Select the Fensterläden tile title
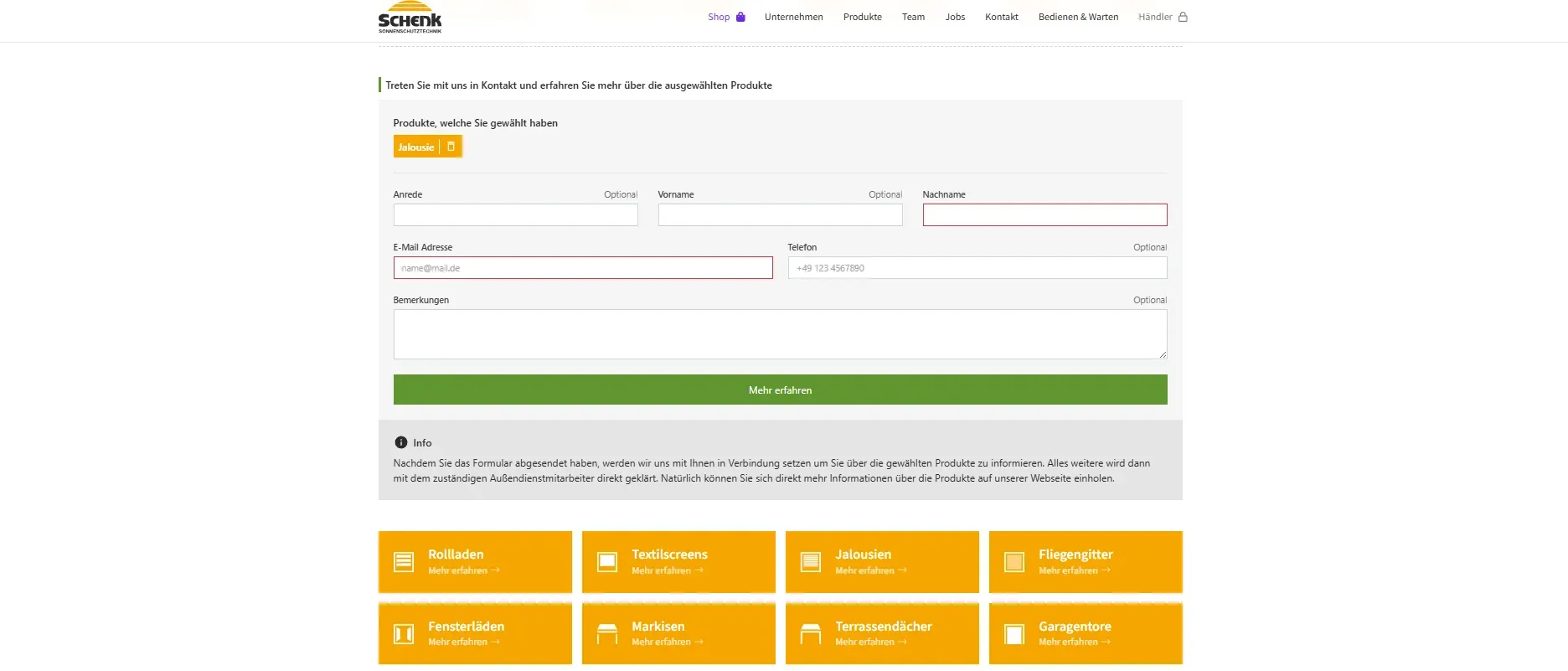The image size is (1568, 671). (466, 626)
